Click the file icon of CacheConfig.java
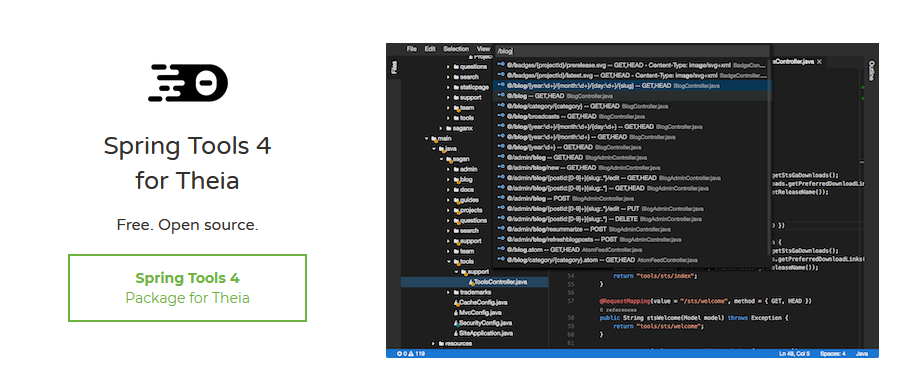922x389 pixels. point(456,303)
